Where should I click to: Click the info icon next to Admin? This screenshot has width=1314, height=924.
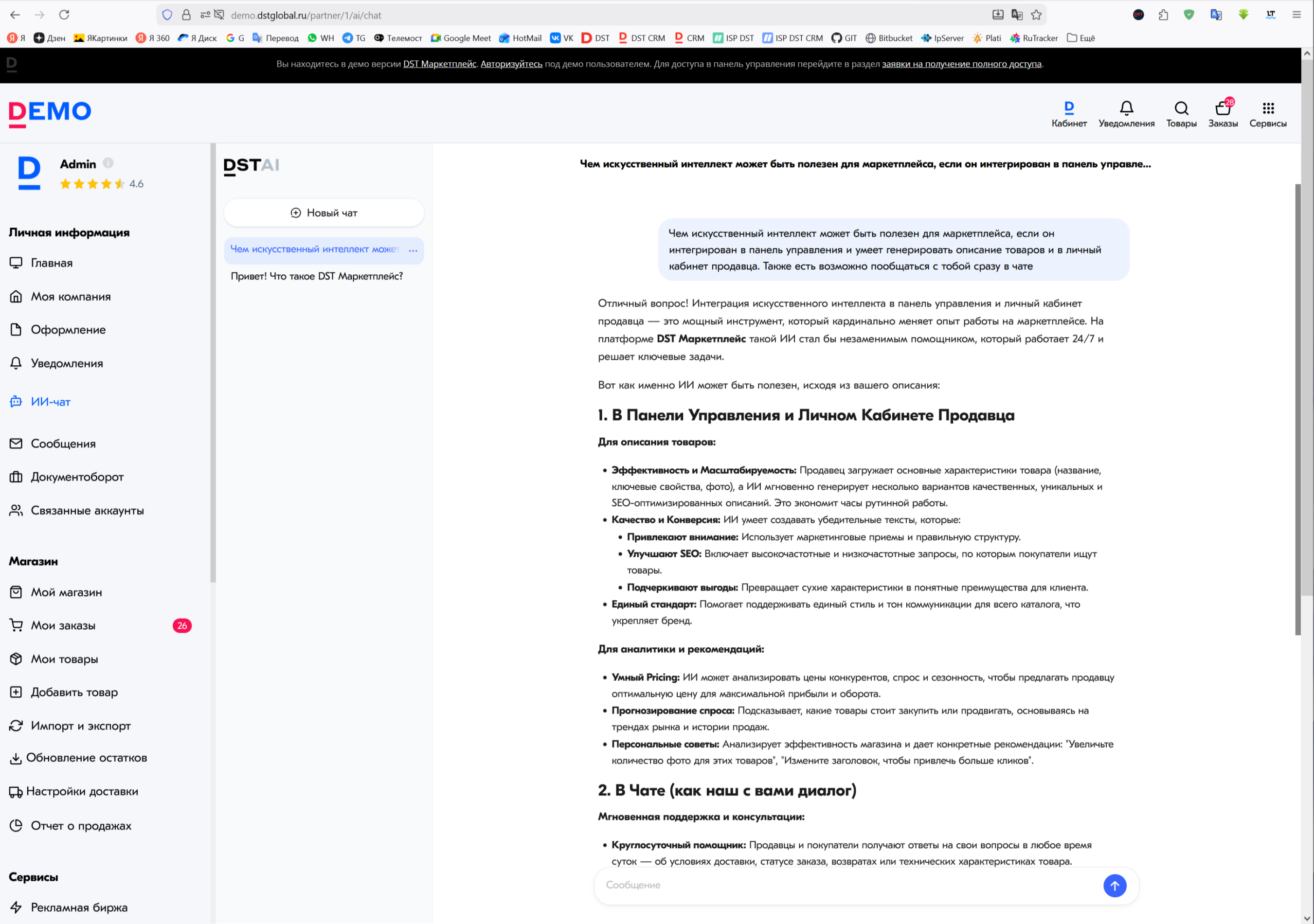point(108,163)
